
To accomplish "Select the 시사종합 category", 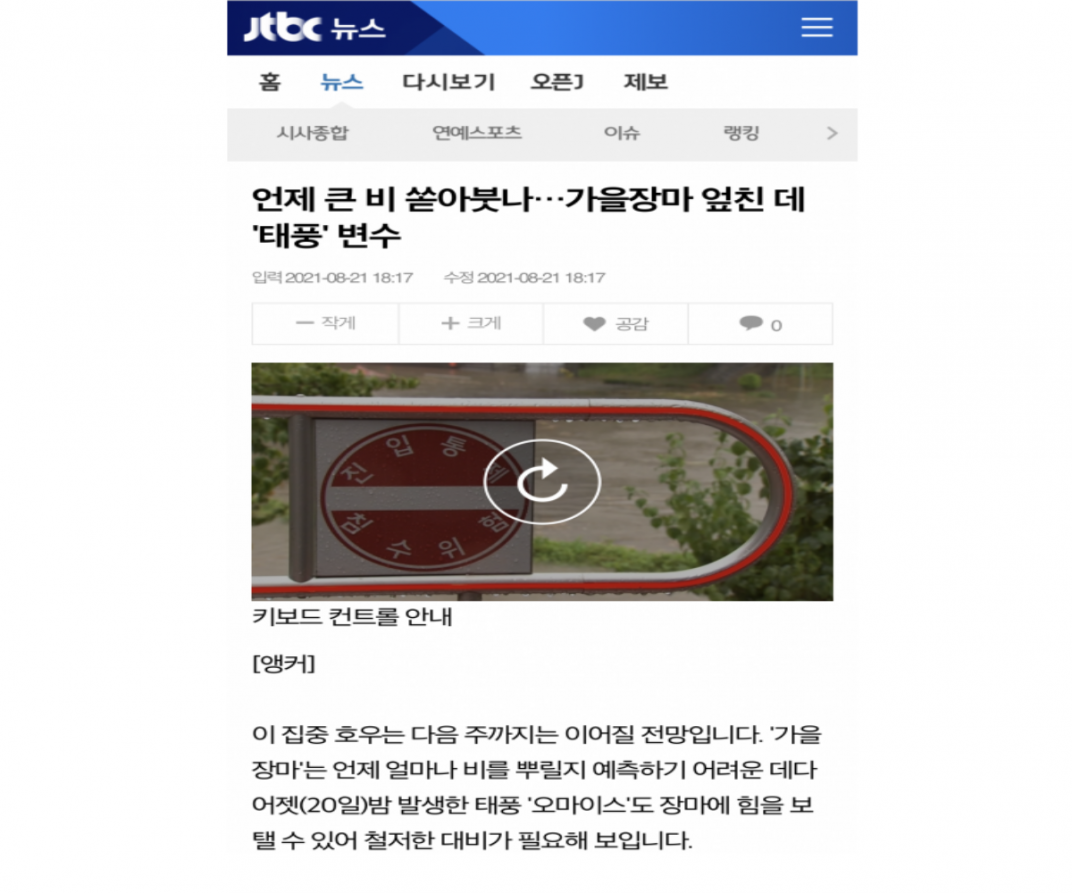I will tap(312, 133).
